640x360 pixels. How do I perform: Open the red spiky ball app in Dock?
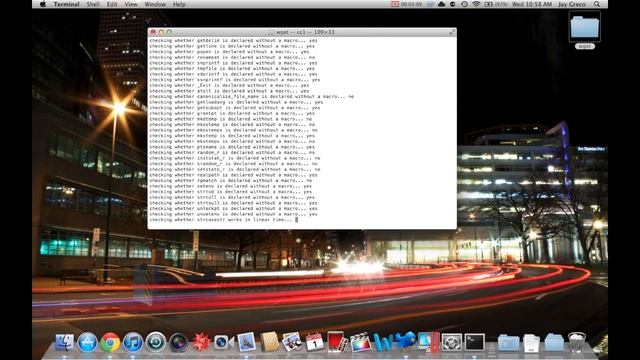coord(201,342)
